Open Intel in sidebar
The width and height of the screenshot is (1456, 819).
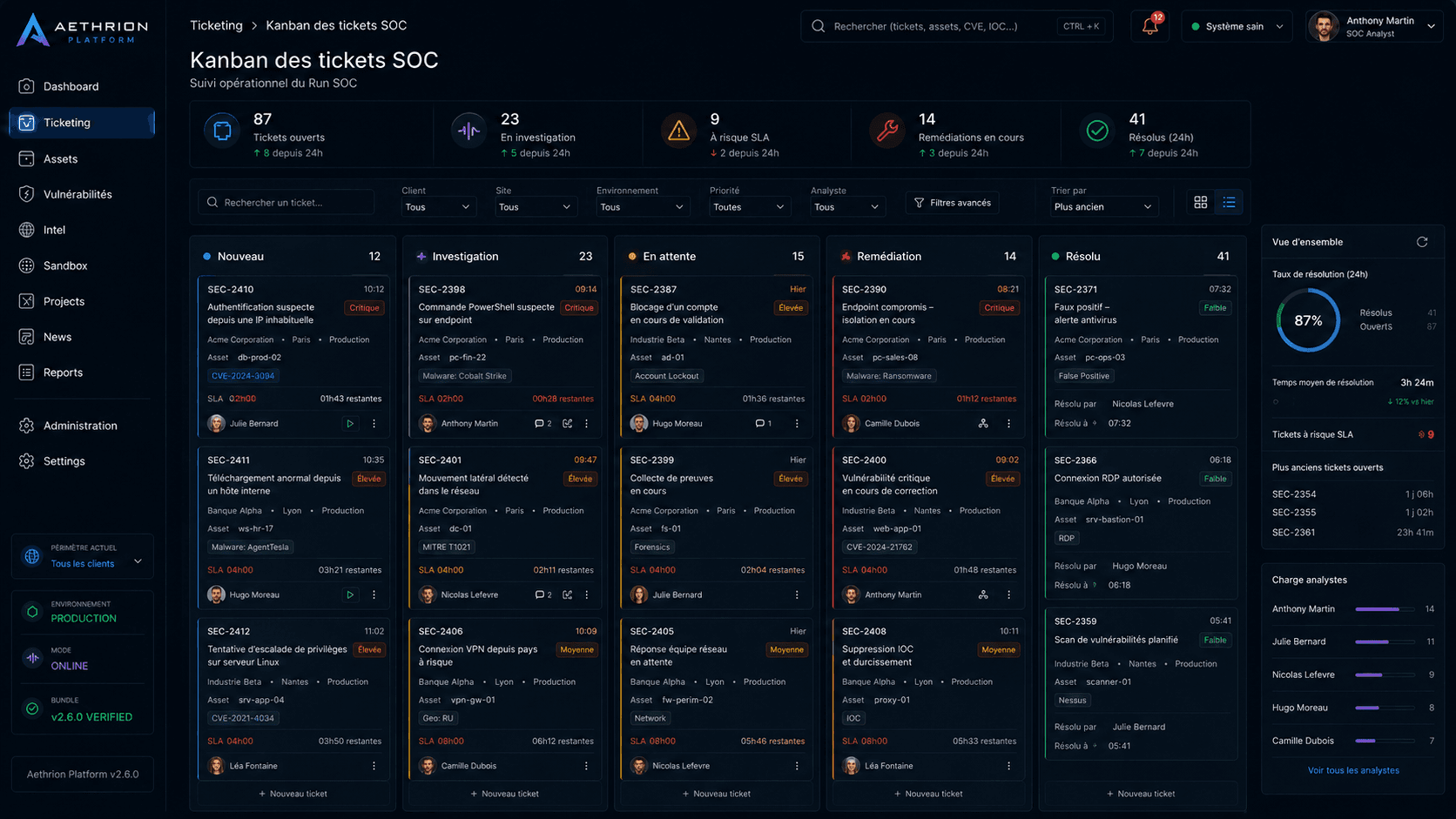(x=82, y=230)
